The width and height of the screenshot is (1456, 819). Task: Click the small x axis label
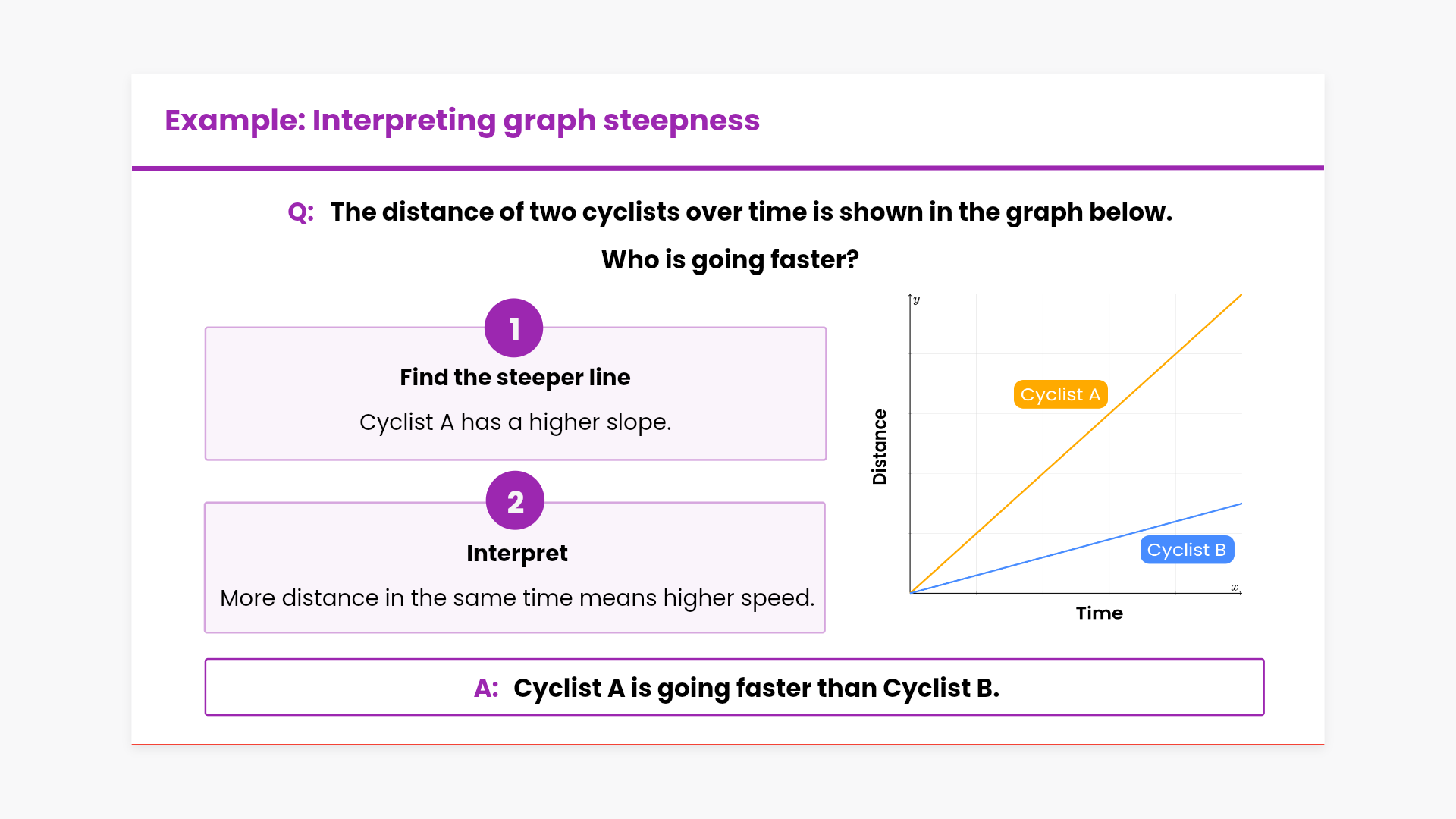pyautogui.click(x=1235, y=587)
